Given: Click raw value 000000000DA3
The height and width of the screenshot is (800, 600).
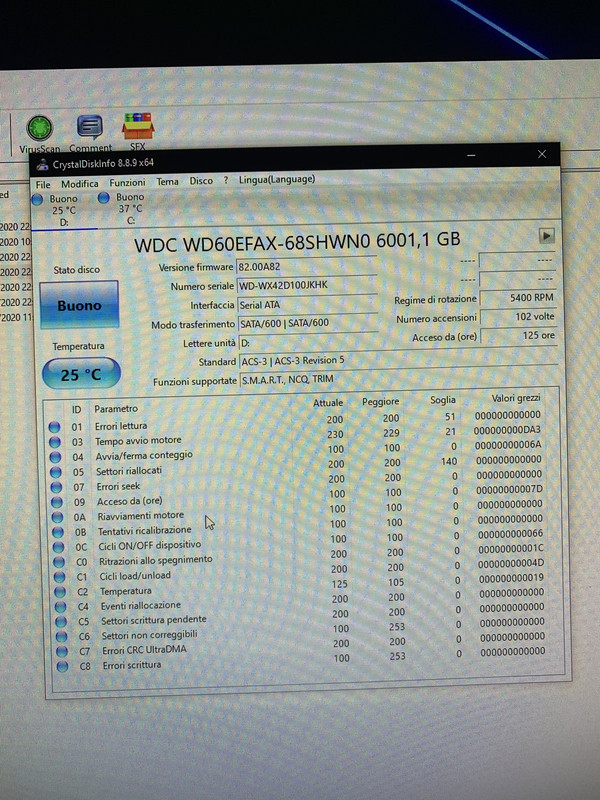Looking at the screenshot, I should pos(507,431).
